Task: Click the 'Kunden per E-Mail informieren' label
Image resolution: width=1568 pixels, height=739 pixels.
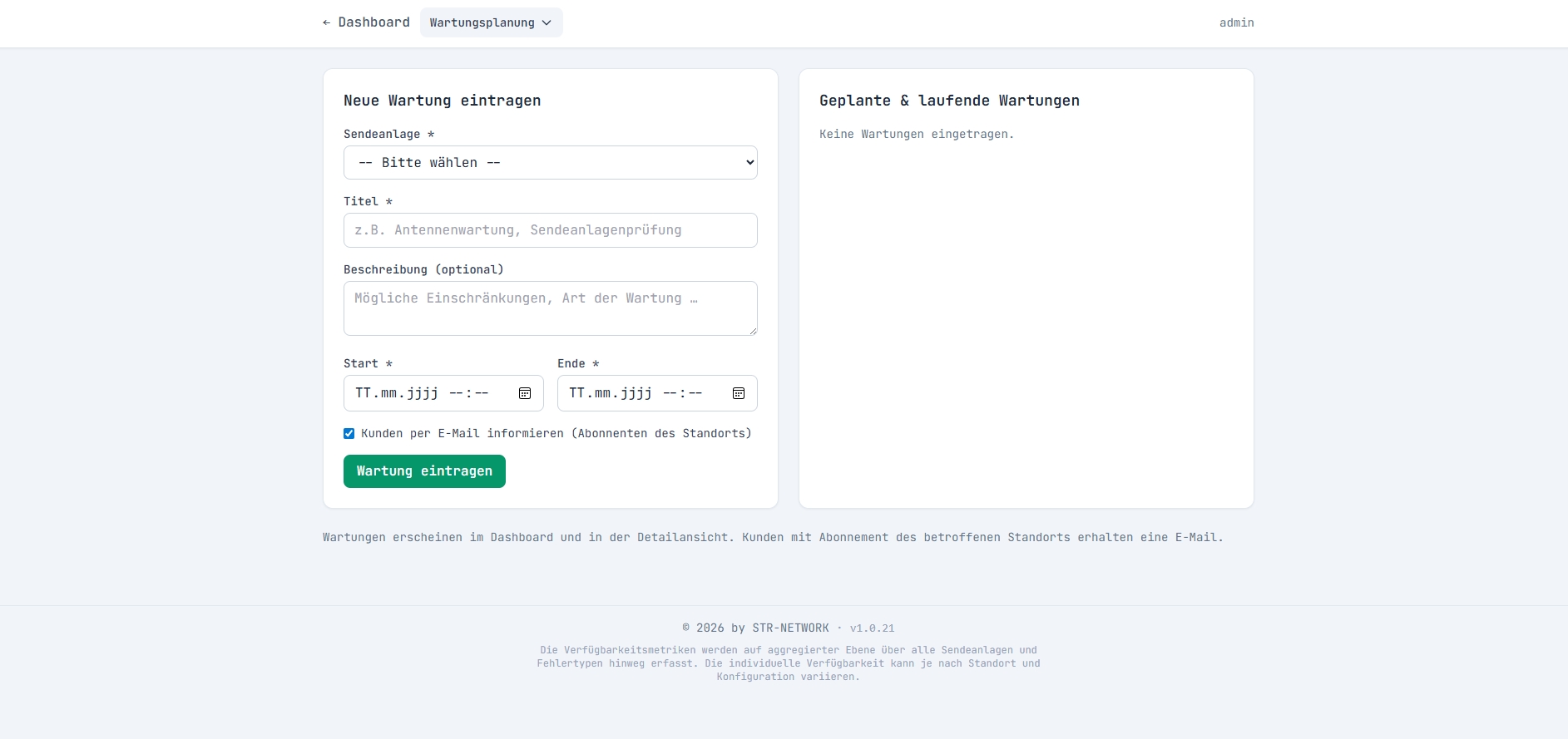Action: [556, 433]
